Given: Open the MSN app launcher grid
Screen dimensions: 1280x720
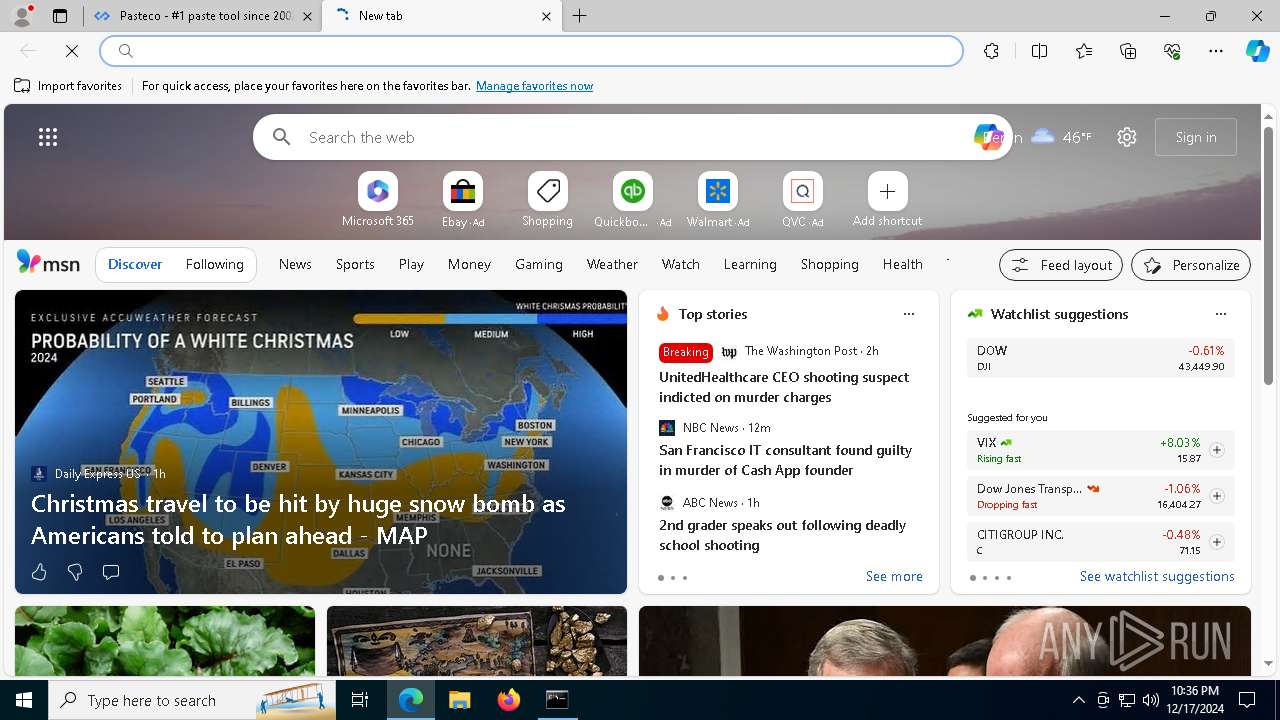Looking at the screenshot, I should pyautogui.click(x=48, y=137).
